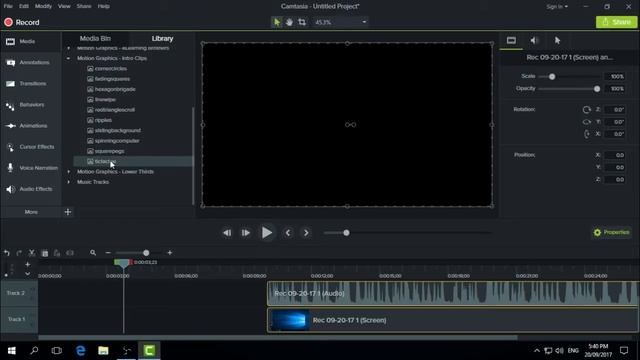The height and width of the screenshot is (360, 640).
Task: Click the timeline magnifier zoom icon
Action: [93, 253]
